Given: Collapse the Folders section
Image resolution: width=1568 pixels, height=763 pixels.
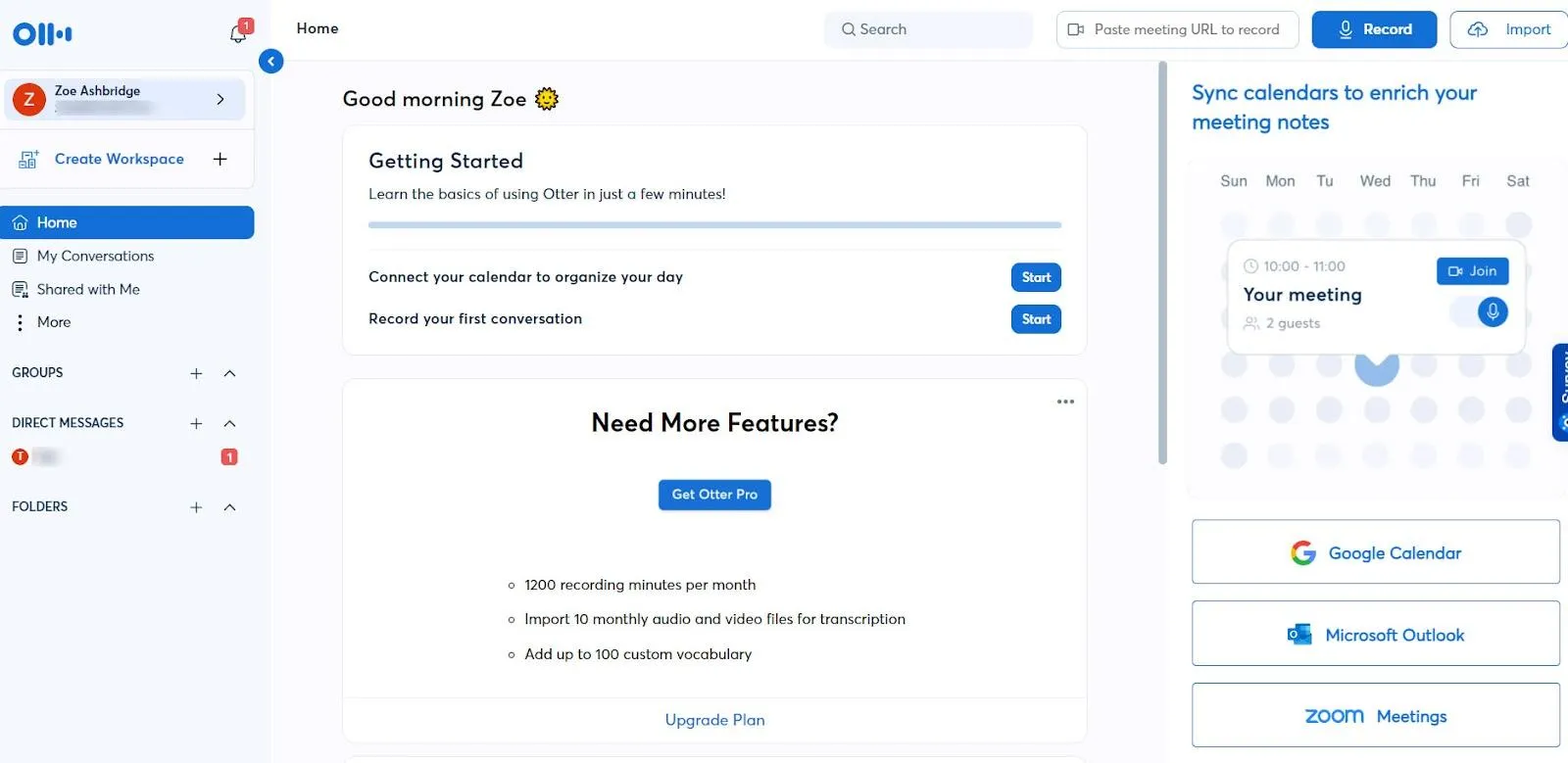Looking at the screenshot, I should [230, 507].
